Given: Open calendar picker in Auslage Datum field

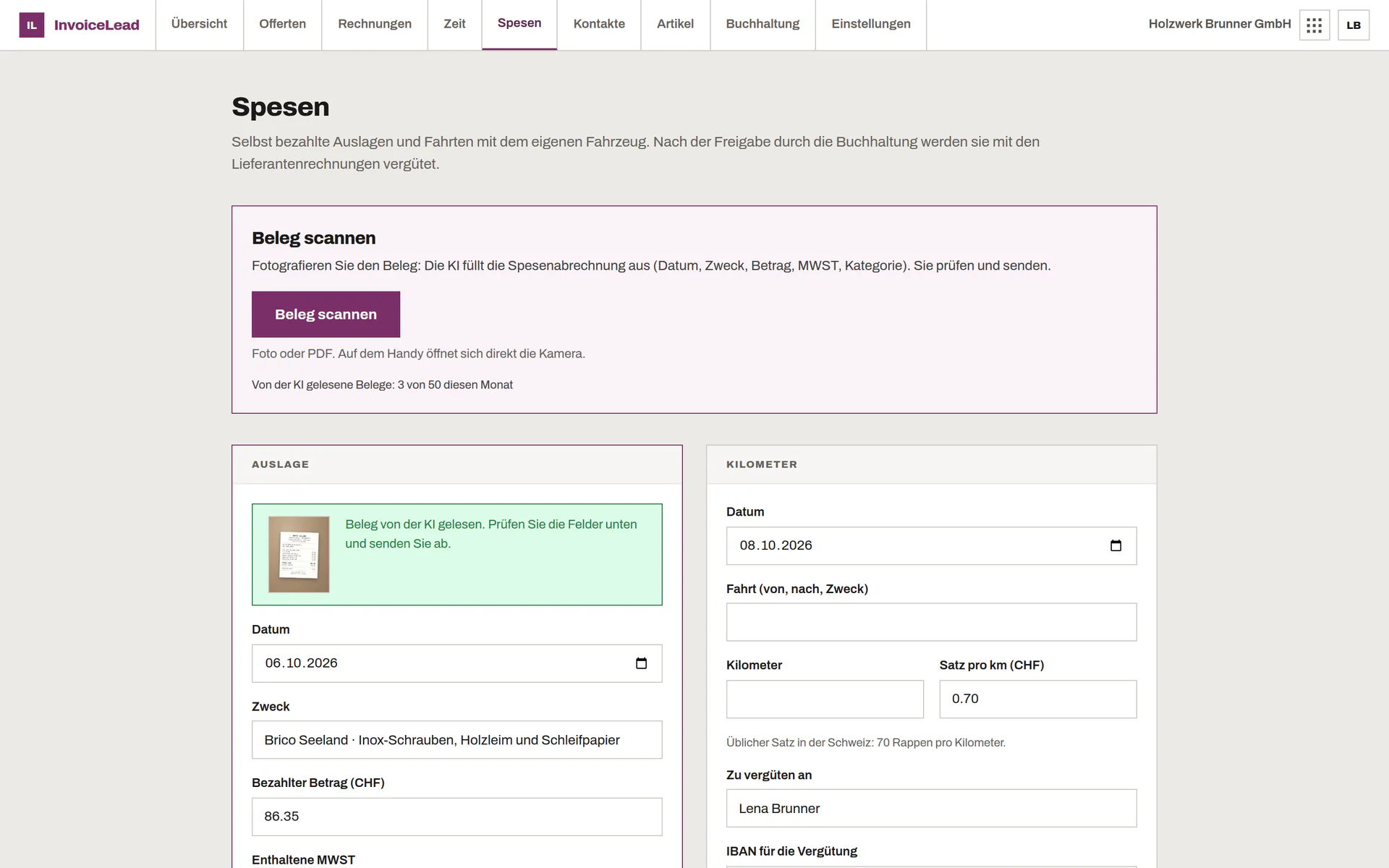Looking at the screenshot, I should (x=641, y=663).
